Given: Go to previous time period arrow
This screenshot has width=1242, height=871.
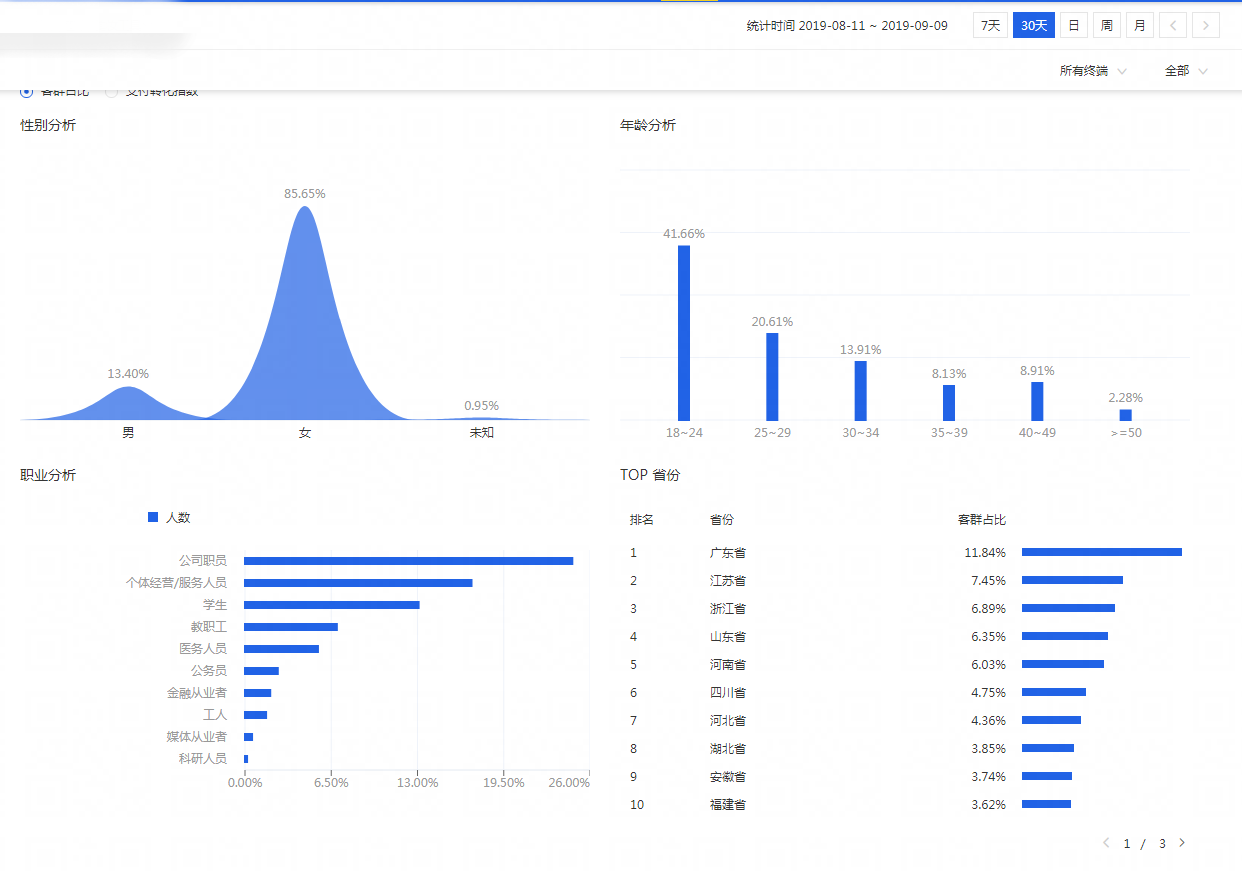Looking at the screenshot, I should (1173, 25).
